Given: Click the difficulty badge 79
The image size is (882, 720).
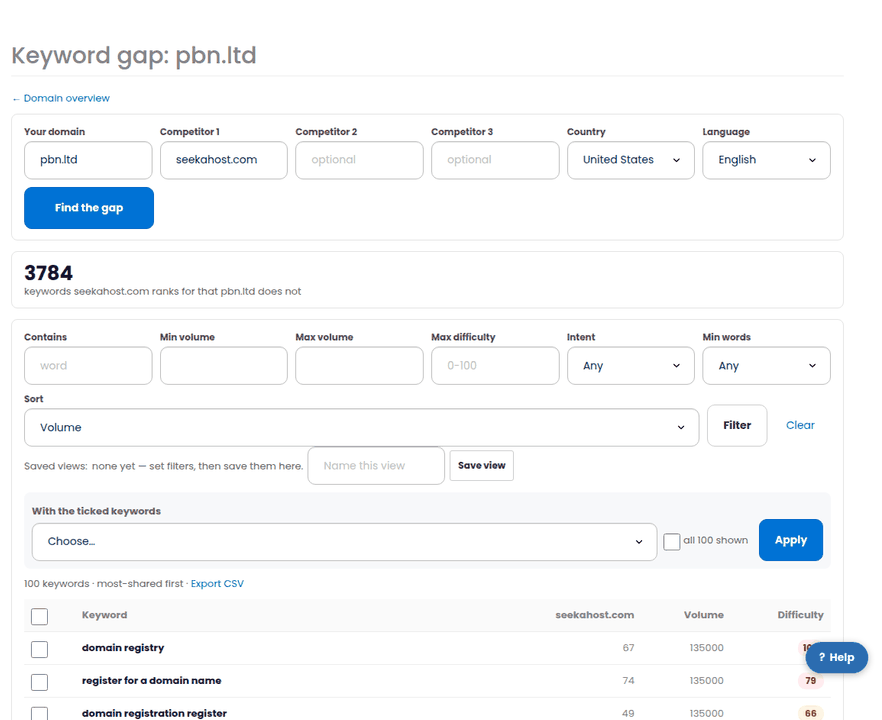Looking at the screenshot, I should pyautogui.click(x=811, y=681).
